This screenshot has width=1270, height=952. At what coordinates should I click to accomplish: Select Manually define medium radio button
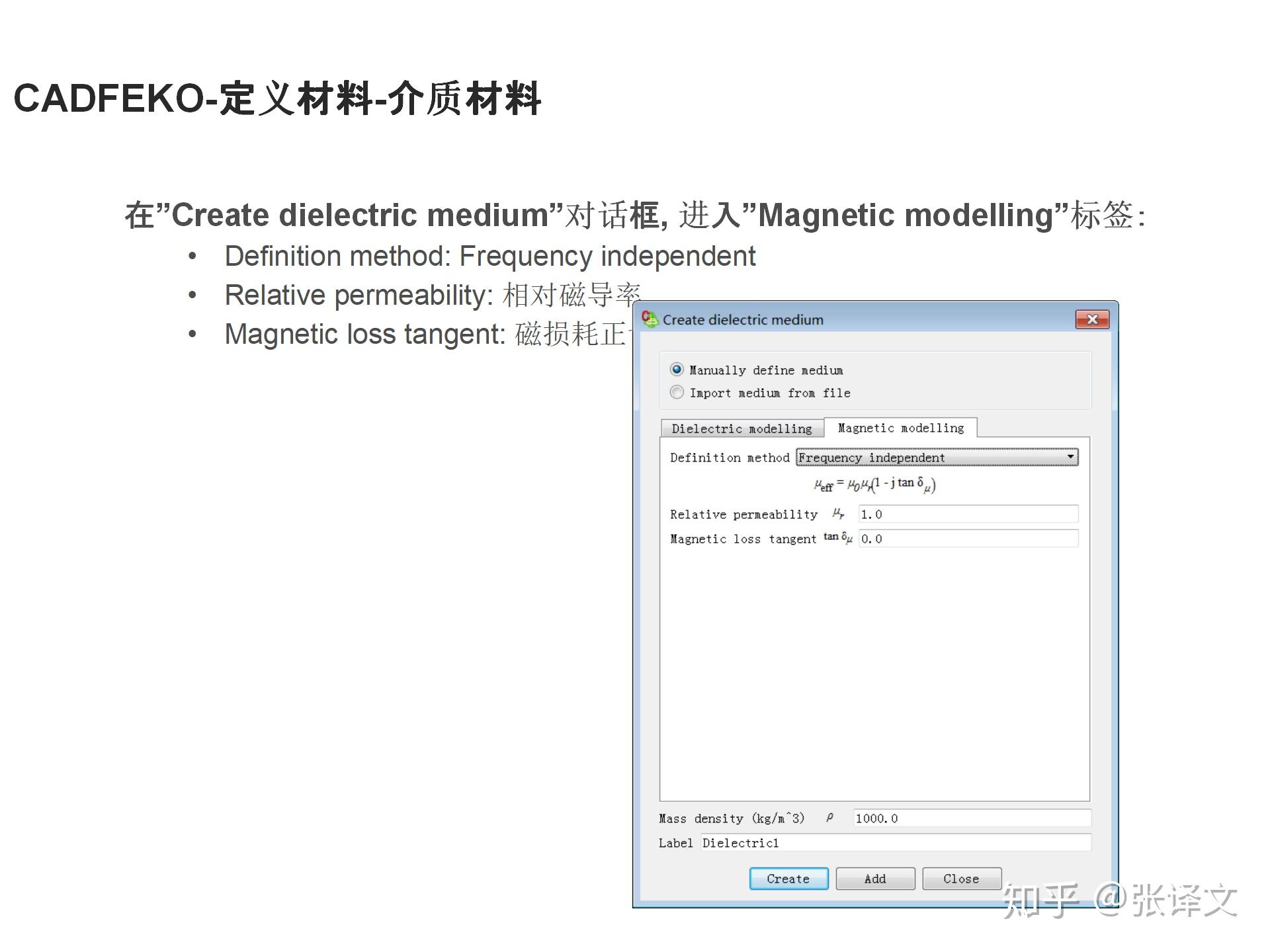click(677, 370)
